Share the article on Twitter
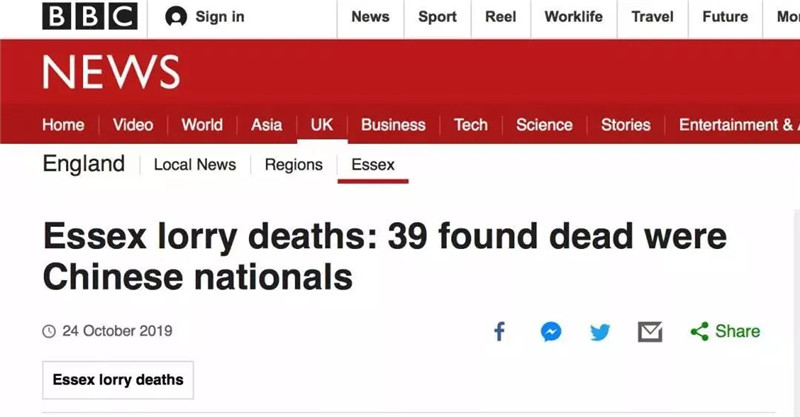Viewport: 800px width, 417px height. [x=600, y=331]
